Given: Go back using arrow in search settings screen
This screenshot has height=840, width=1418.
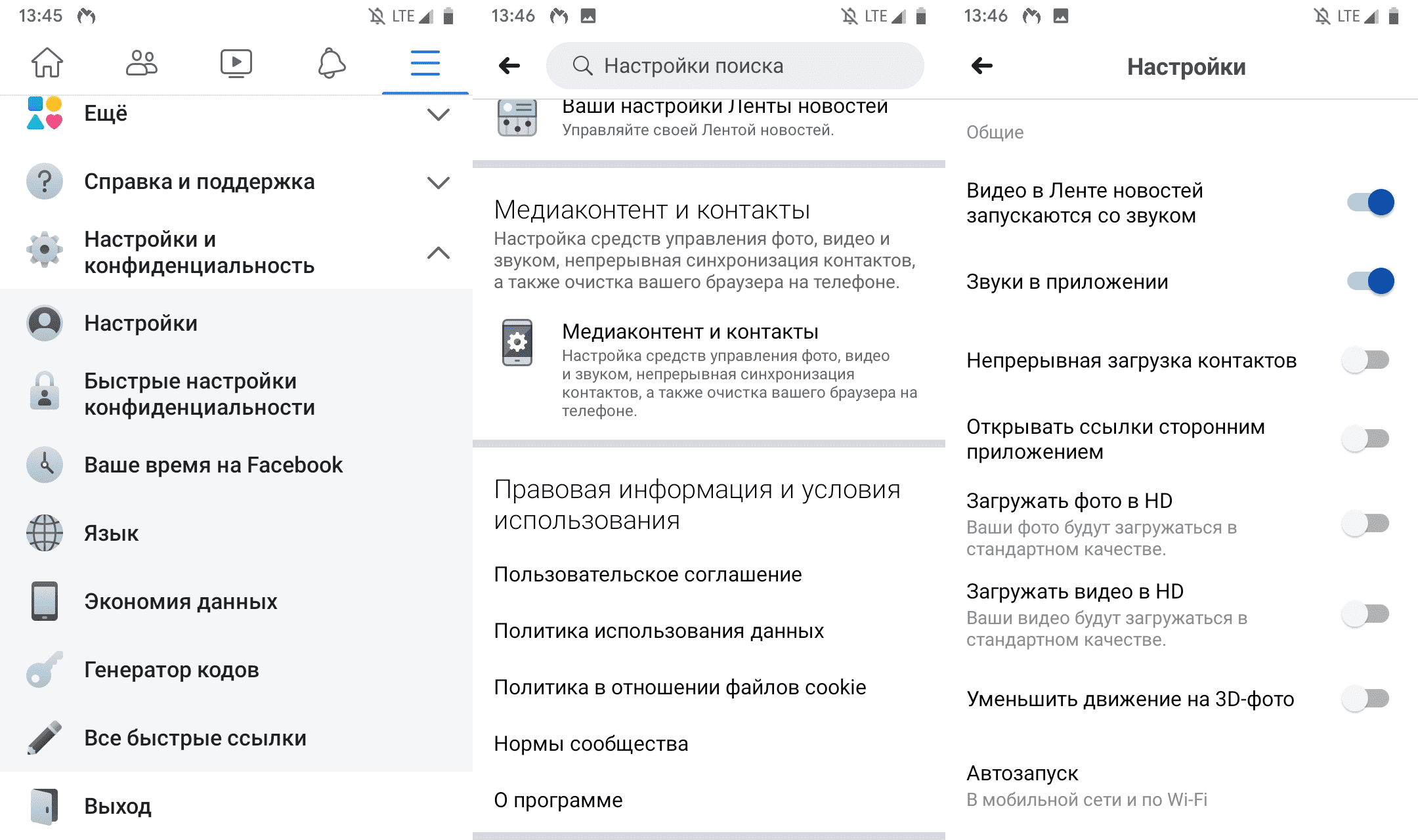Looking at the screenshot, I should coord(509,66).
